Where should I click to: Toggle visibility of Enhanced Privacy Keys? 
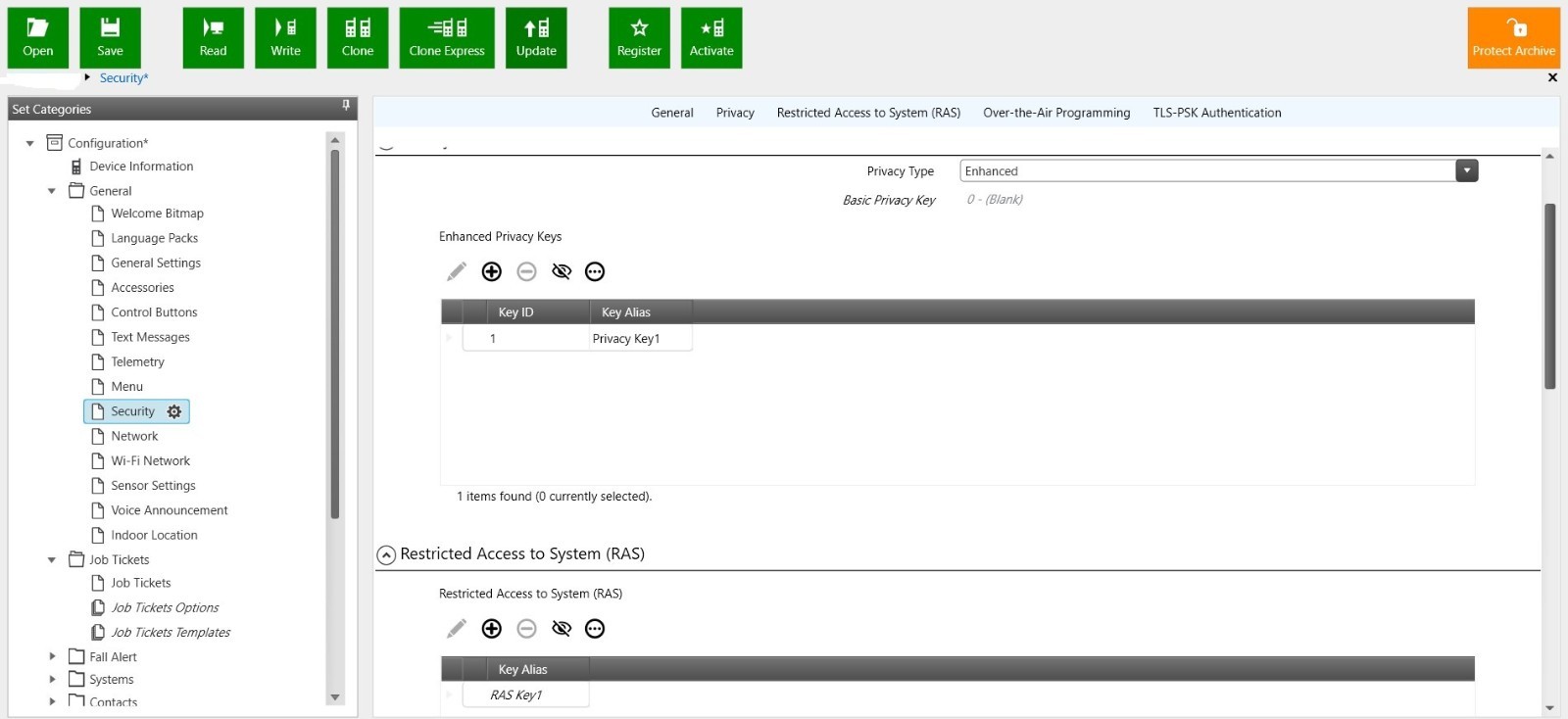pos(562,271)
